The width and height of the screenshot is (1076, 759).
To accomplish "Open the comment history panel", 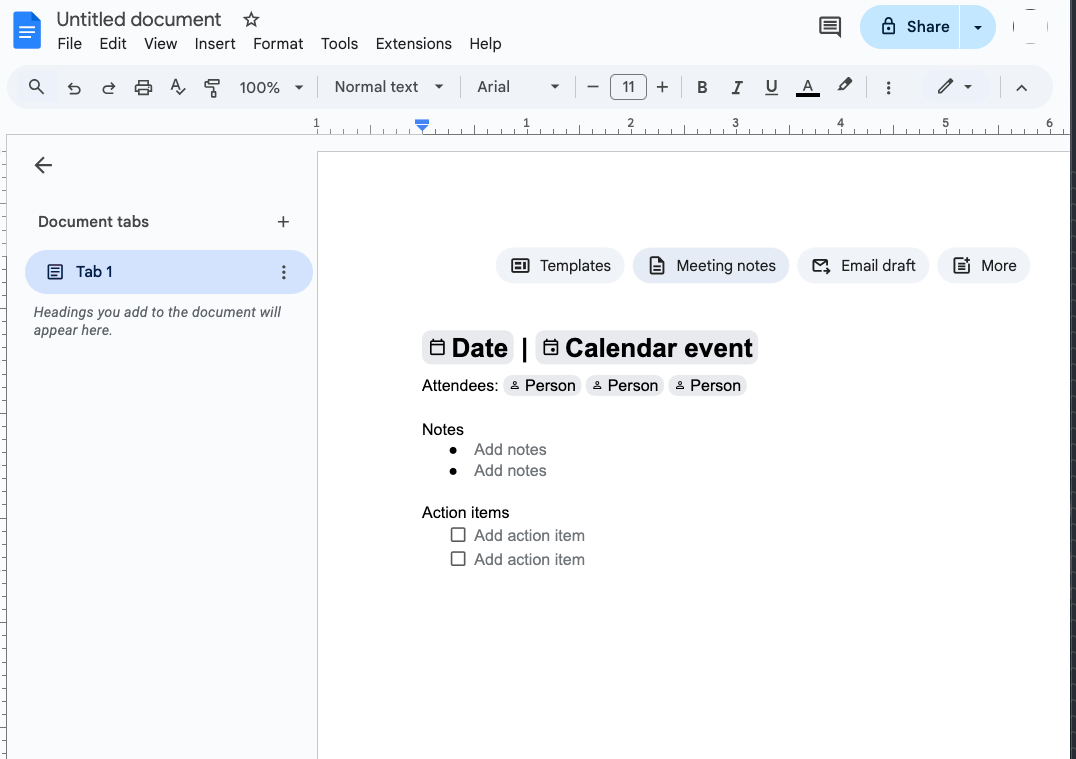I will 829,27.
